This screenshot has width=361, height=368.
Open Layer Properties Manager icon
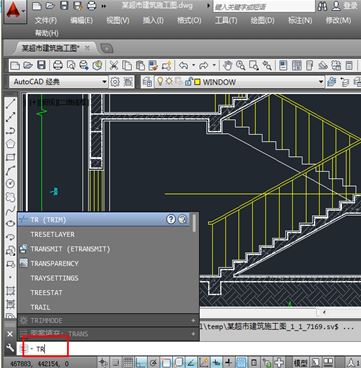point(147,82)
